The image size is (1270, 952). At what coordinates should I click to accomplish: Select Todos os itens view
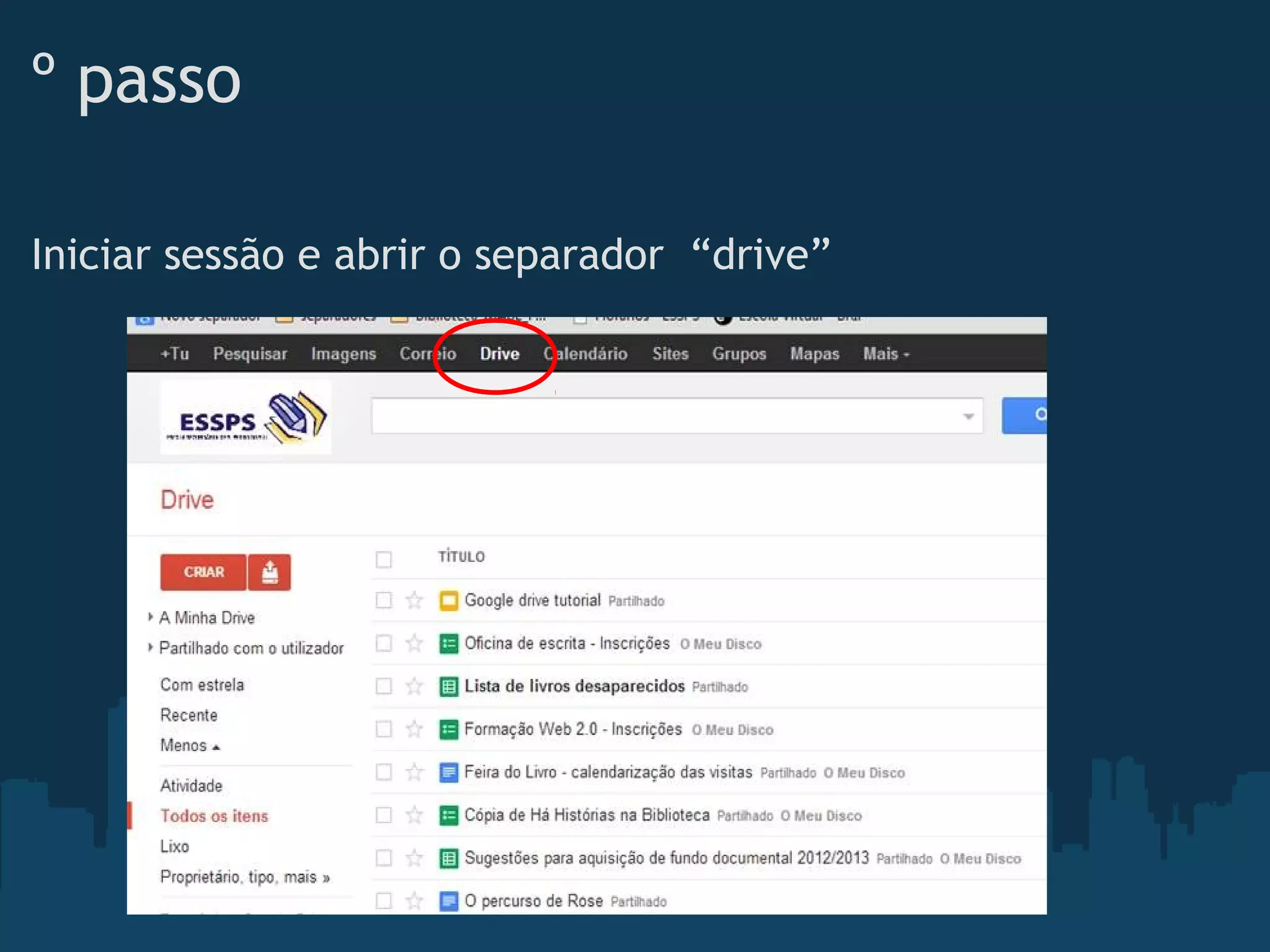coord(214,816)
